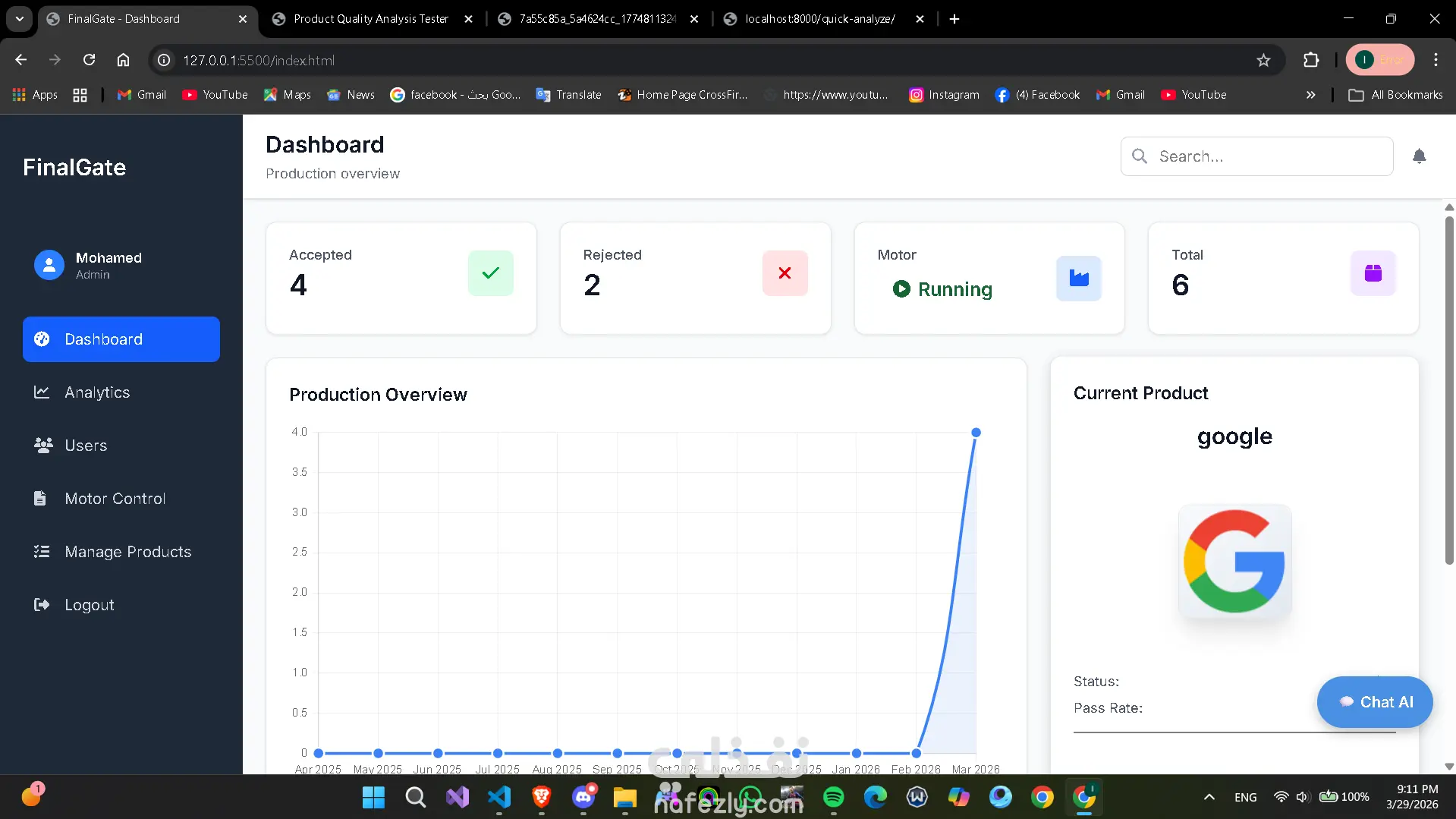Viewport: 1456px width, 819px height.
Task: Close the FinalGate Dashboard tab
Action: (x=243, y=19)
